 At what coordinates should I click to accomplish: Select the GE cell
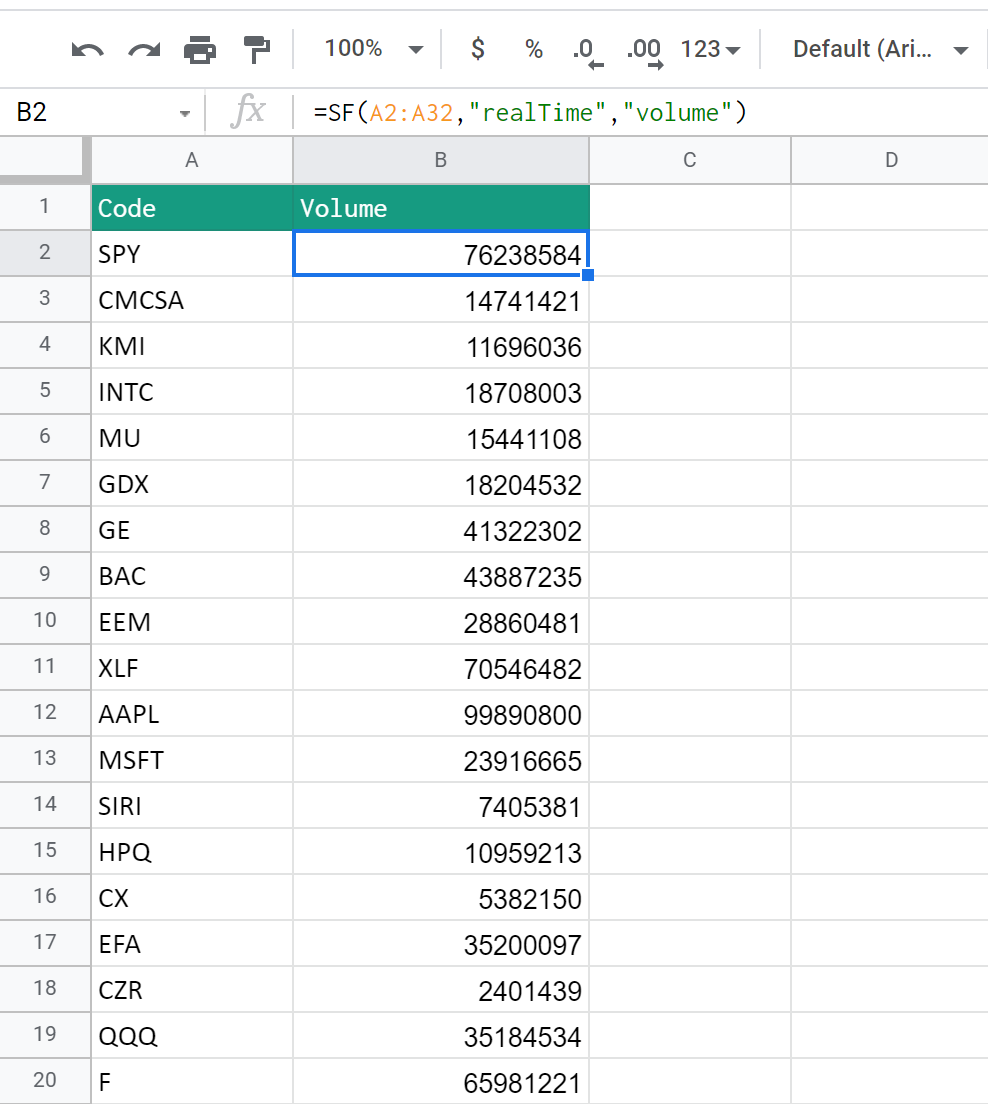pyautogui.click(x=192, y=529)
